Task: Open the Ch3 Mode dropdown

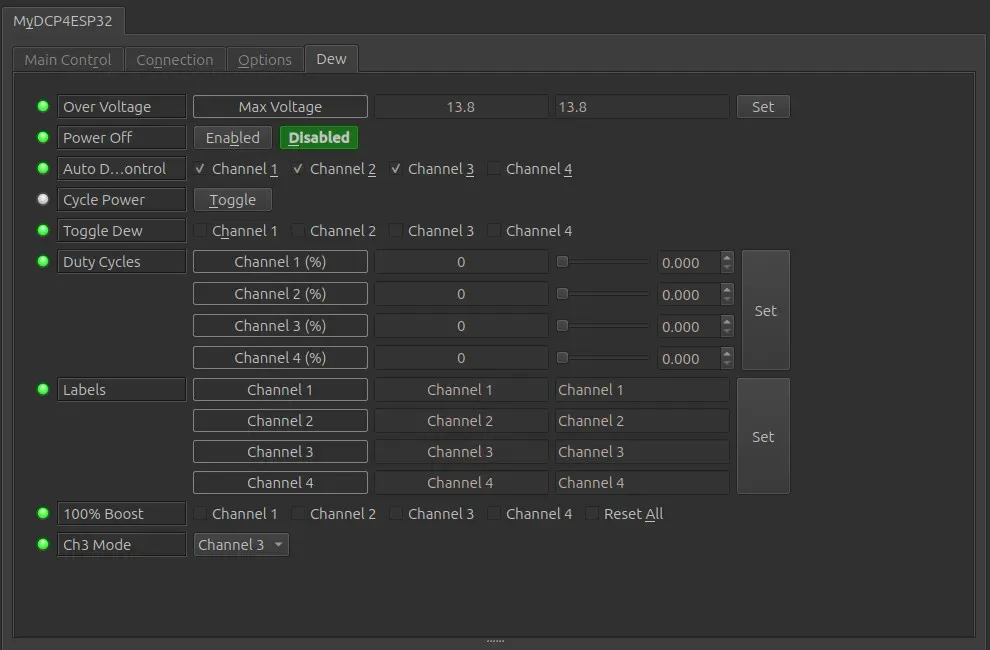Action: [241, 545]
